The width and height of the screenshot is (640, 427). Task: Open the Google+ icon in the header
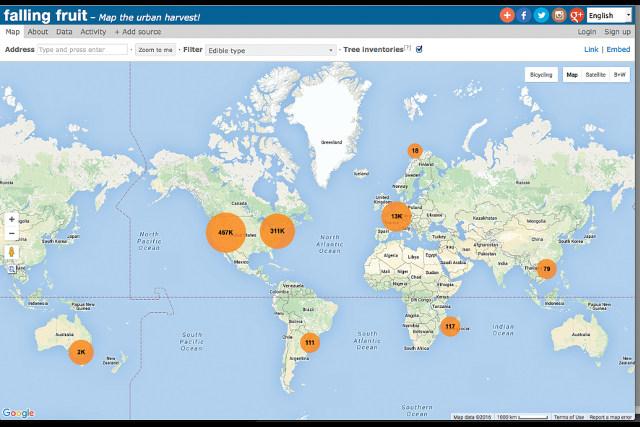click(x=576, y=16)
